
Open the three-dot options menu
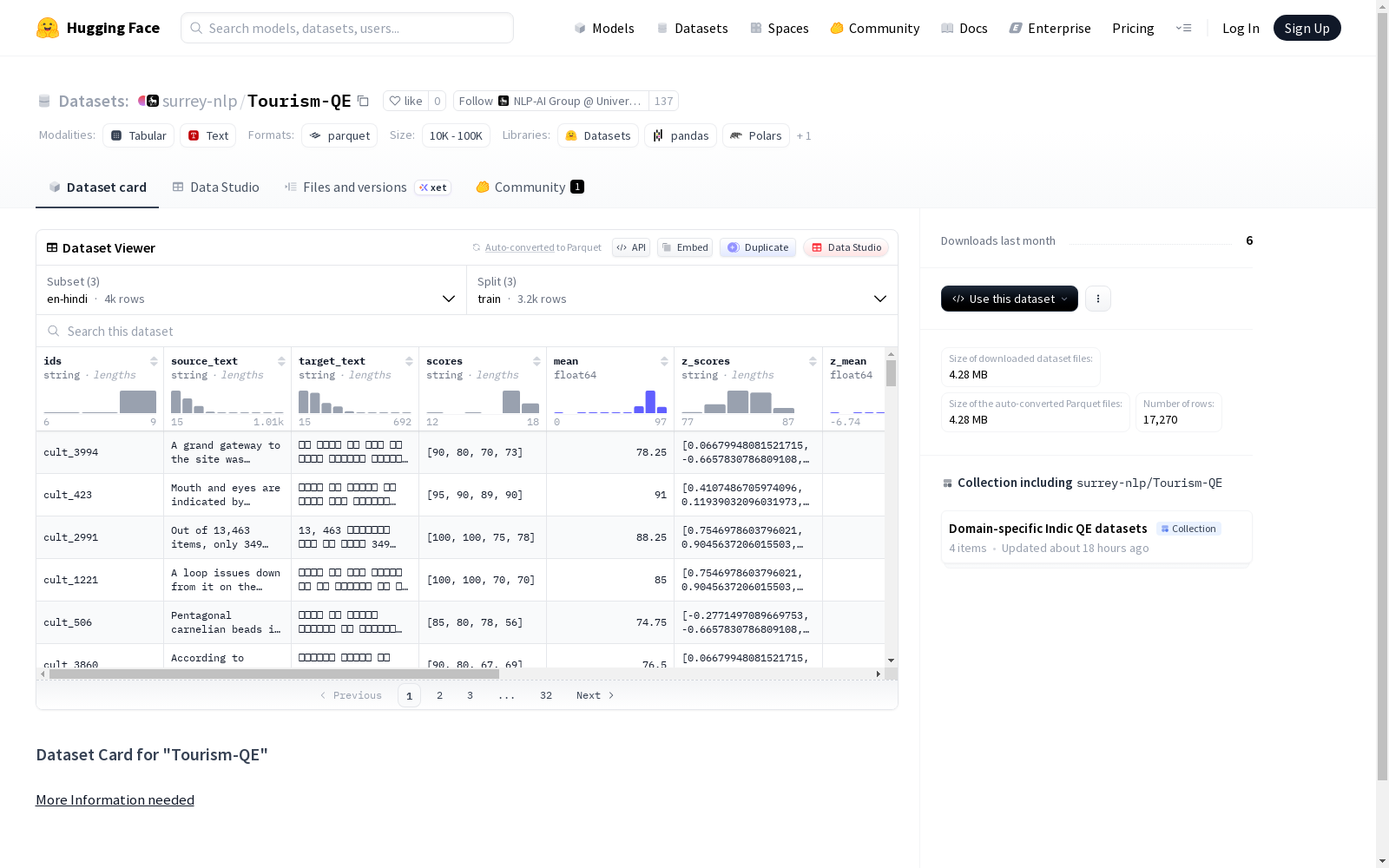coord(1098,299)
